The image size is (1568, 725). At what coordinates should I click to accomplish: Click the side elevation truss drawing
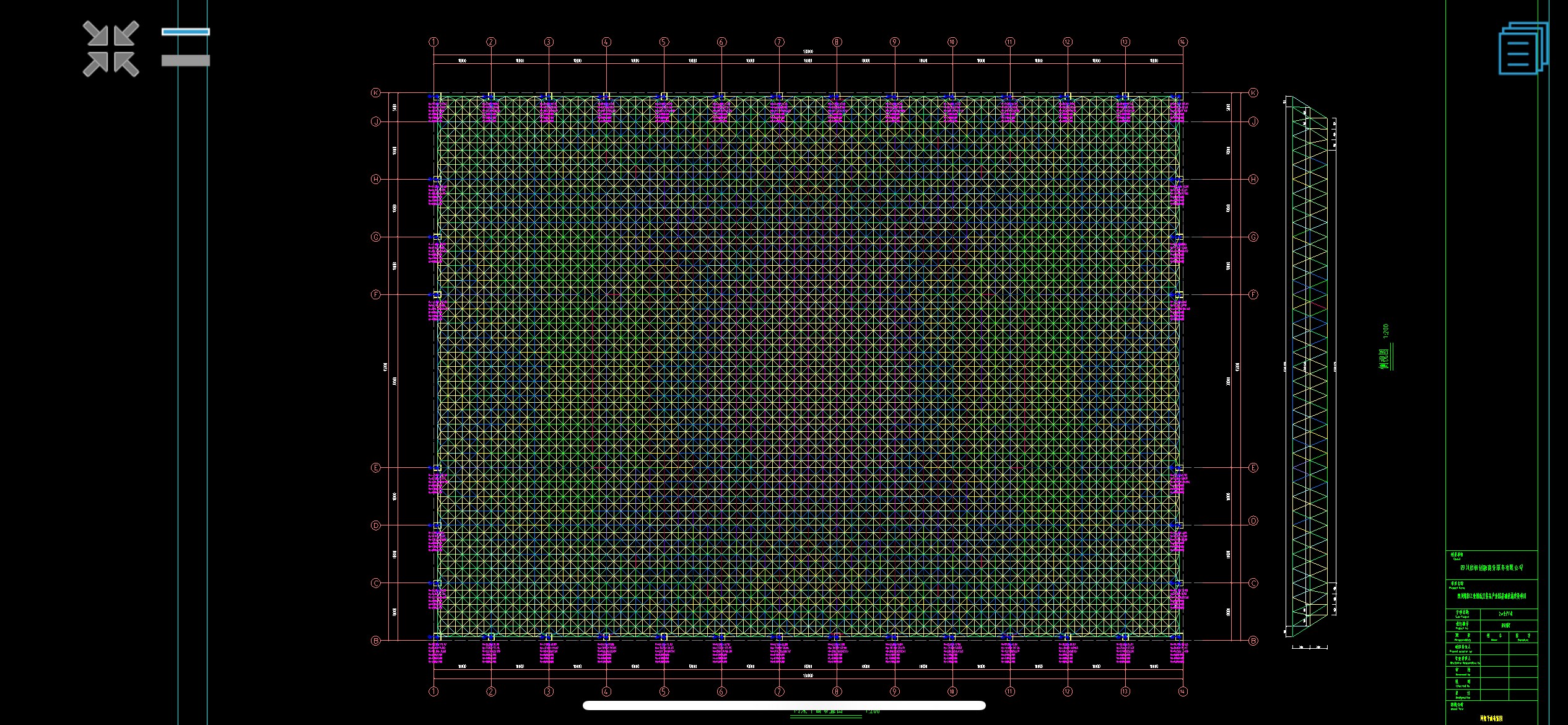[x=1310, y=366]
